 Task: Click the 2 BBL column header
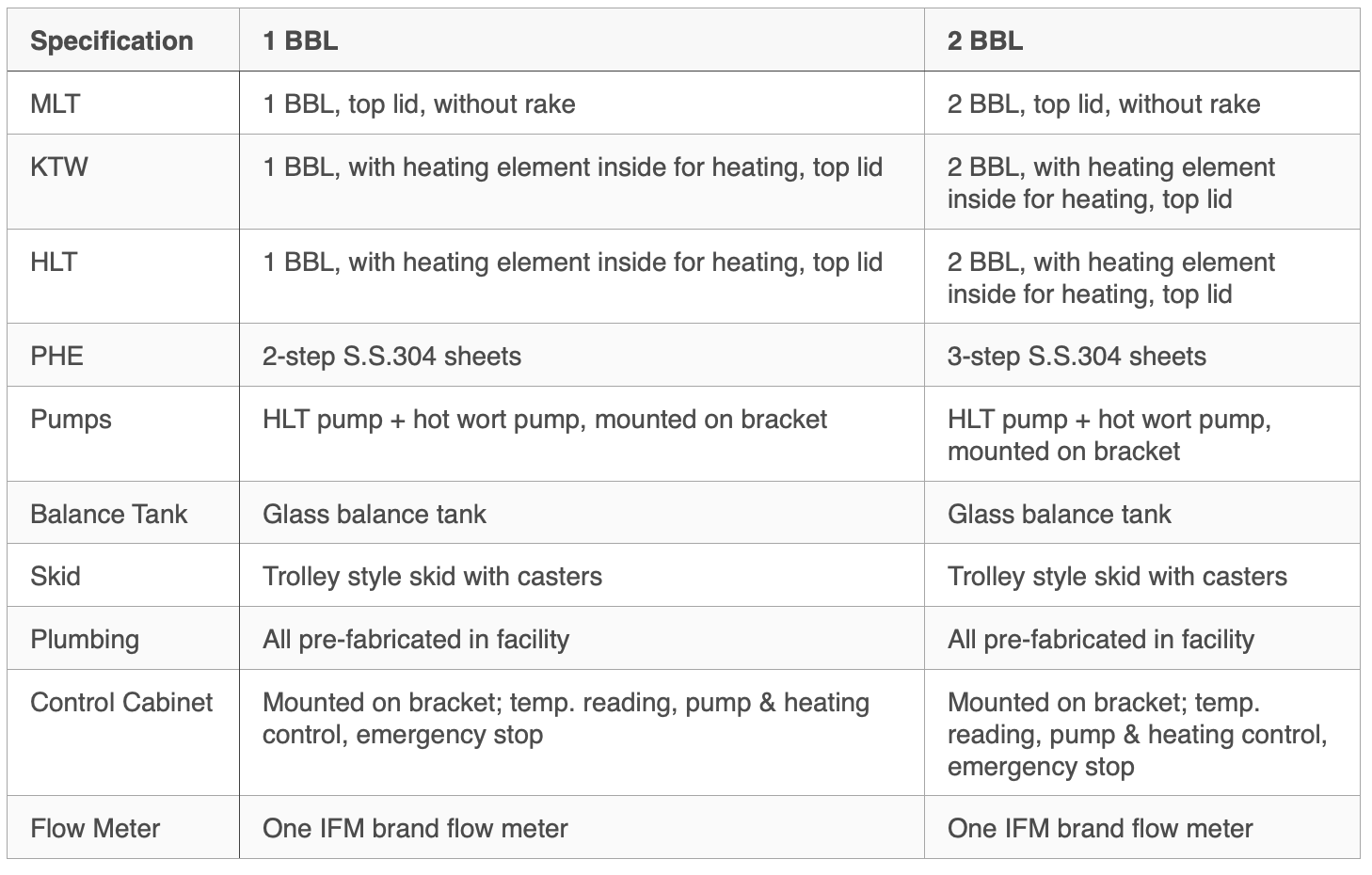point(984,41)
